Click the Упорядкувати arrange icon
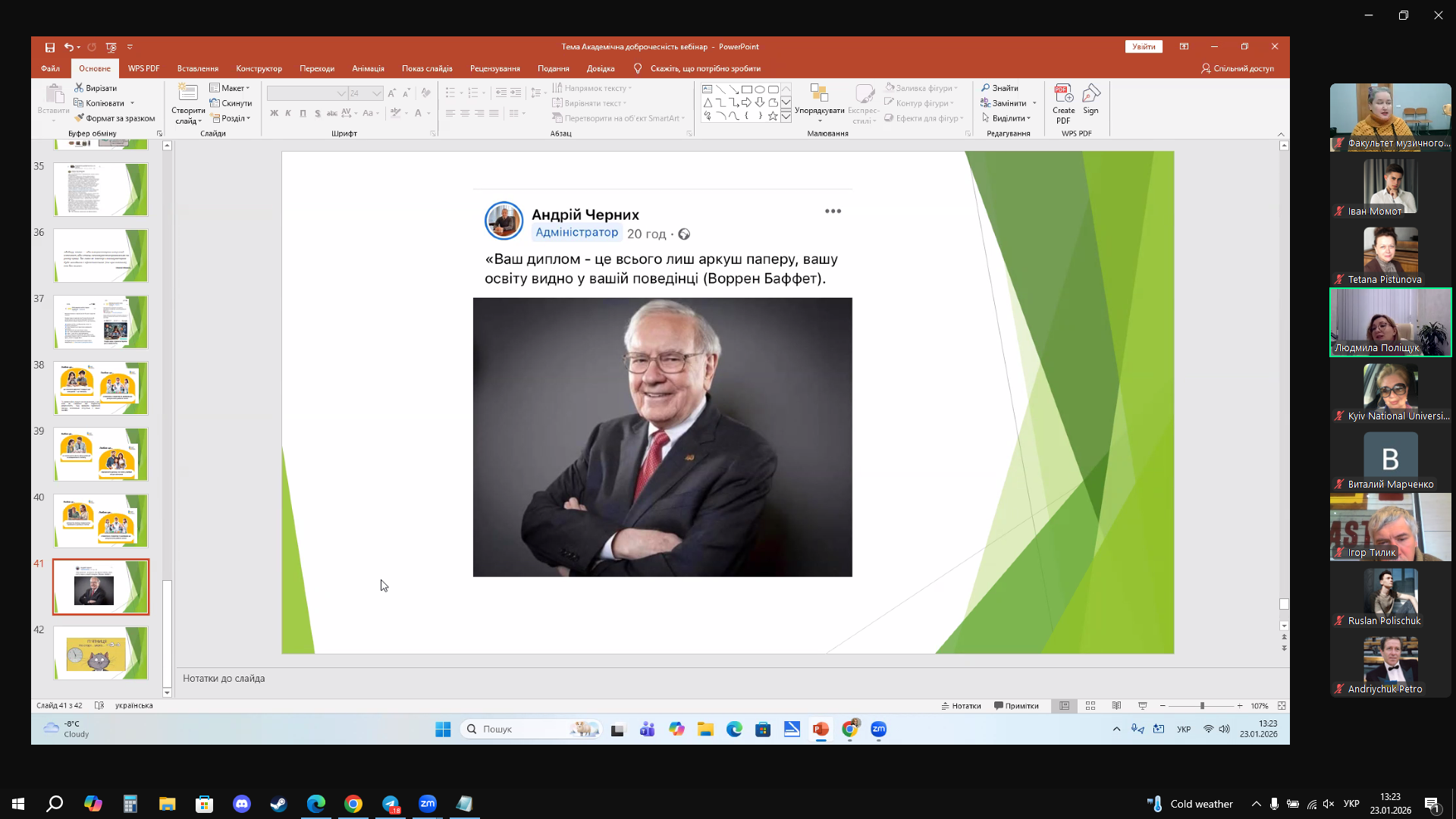This screenshot has width=1456, height=819. pos(819,104)
